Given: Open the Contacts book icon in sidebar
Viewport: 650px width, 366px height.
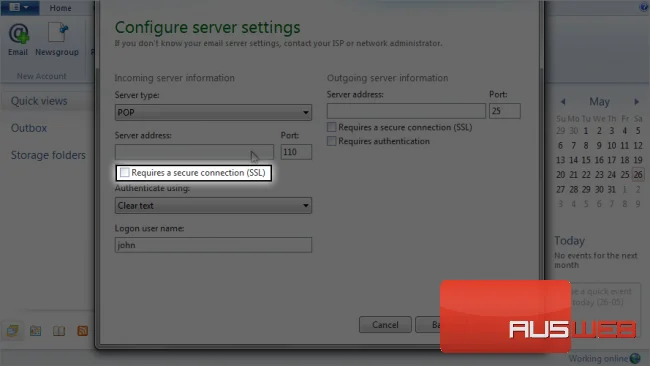Looking at the screenshot, I should [x=59, y=331].
